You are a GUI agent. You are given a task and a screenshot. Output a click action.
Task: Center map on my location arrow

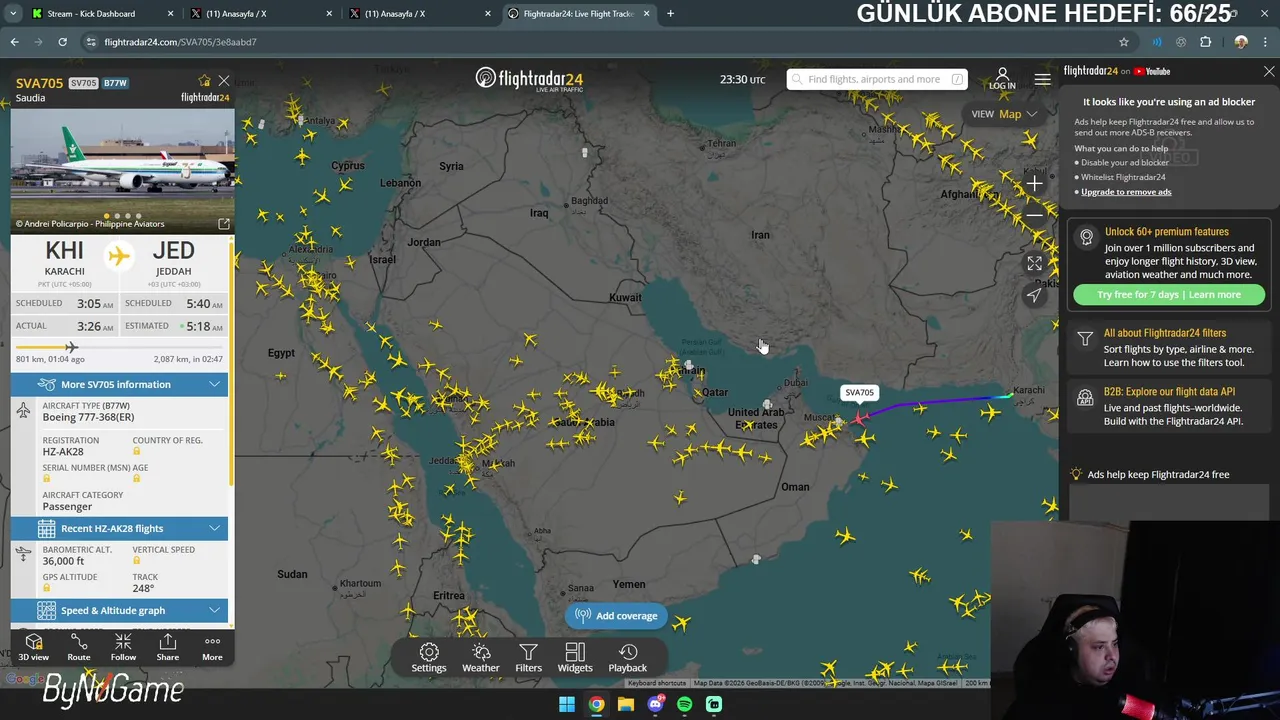pyautogui.click(x=1034, y=294)
